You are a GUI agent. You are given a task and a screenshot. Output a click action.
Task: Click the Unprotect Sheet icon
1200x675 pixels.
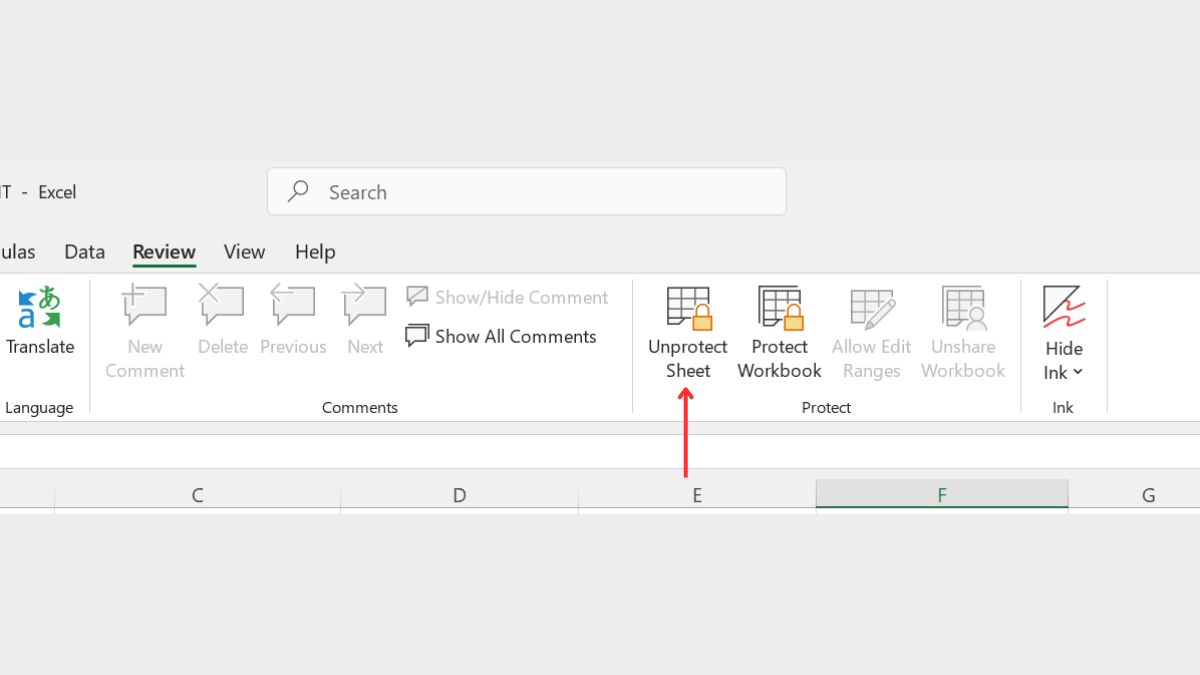688,309
